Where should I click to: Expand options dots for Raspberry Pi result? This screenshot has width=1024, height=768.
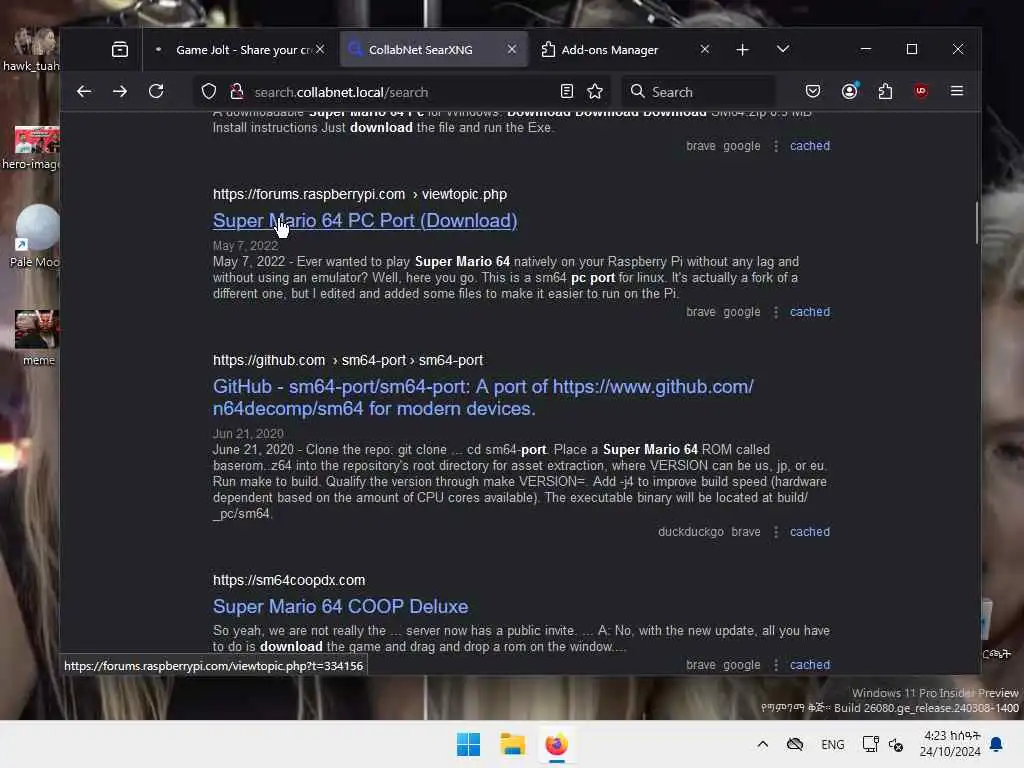(x=775, y=312)
